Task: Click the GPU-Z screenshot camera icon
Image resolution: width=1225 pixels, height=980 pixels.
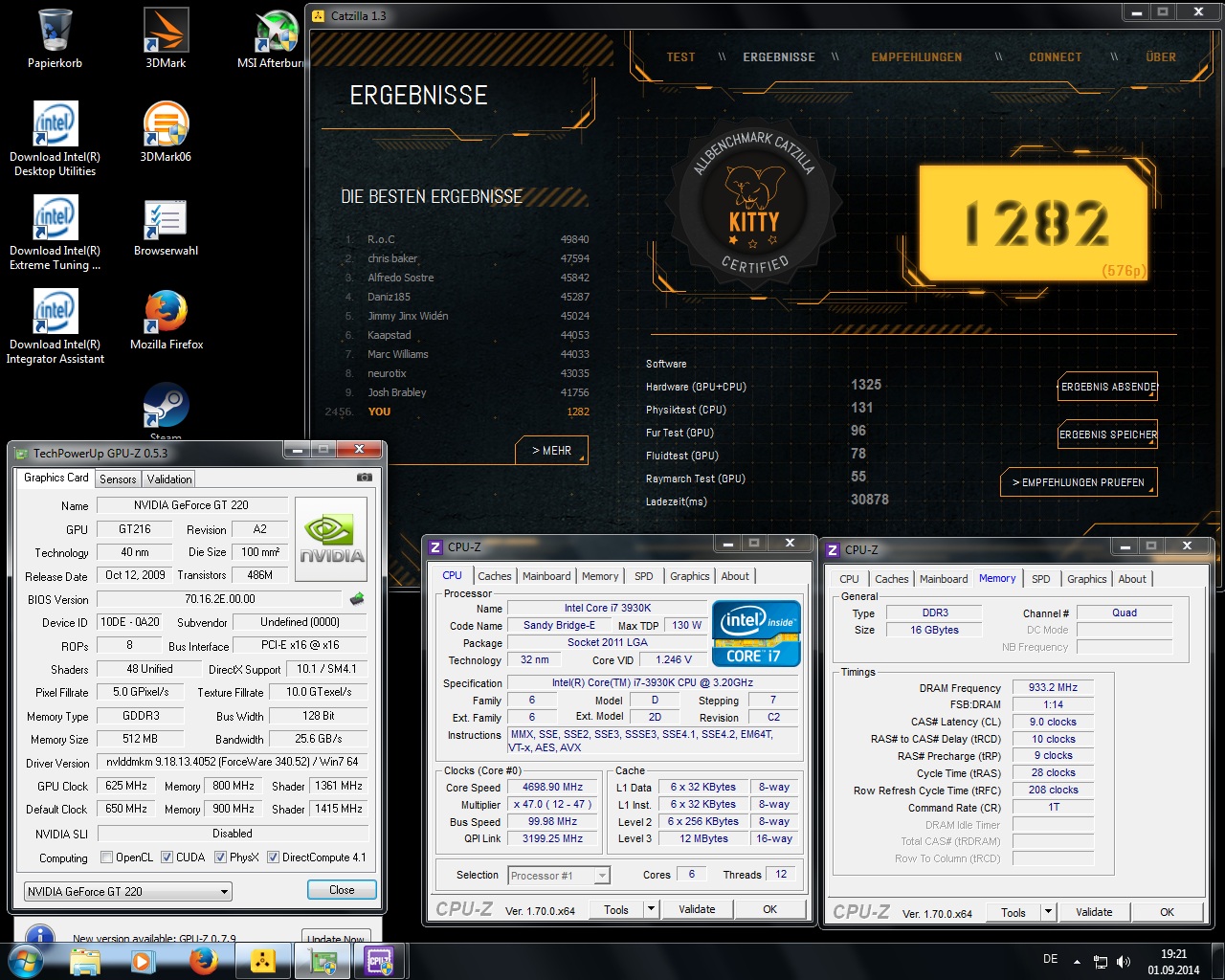Action: click(x=364, y=477)
